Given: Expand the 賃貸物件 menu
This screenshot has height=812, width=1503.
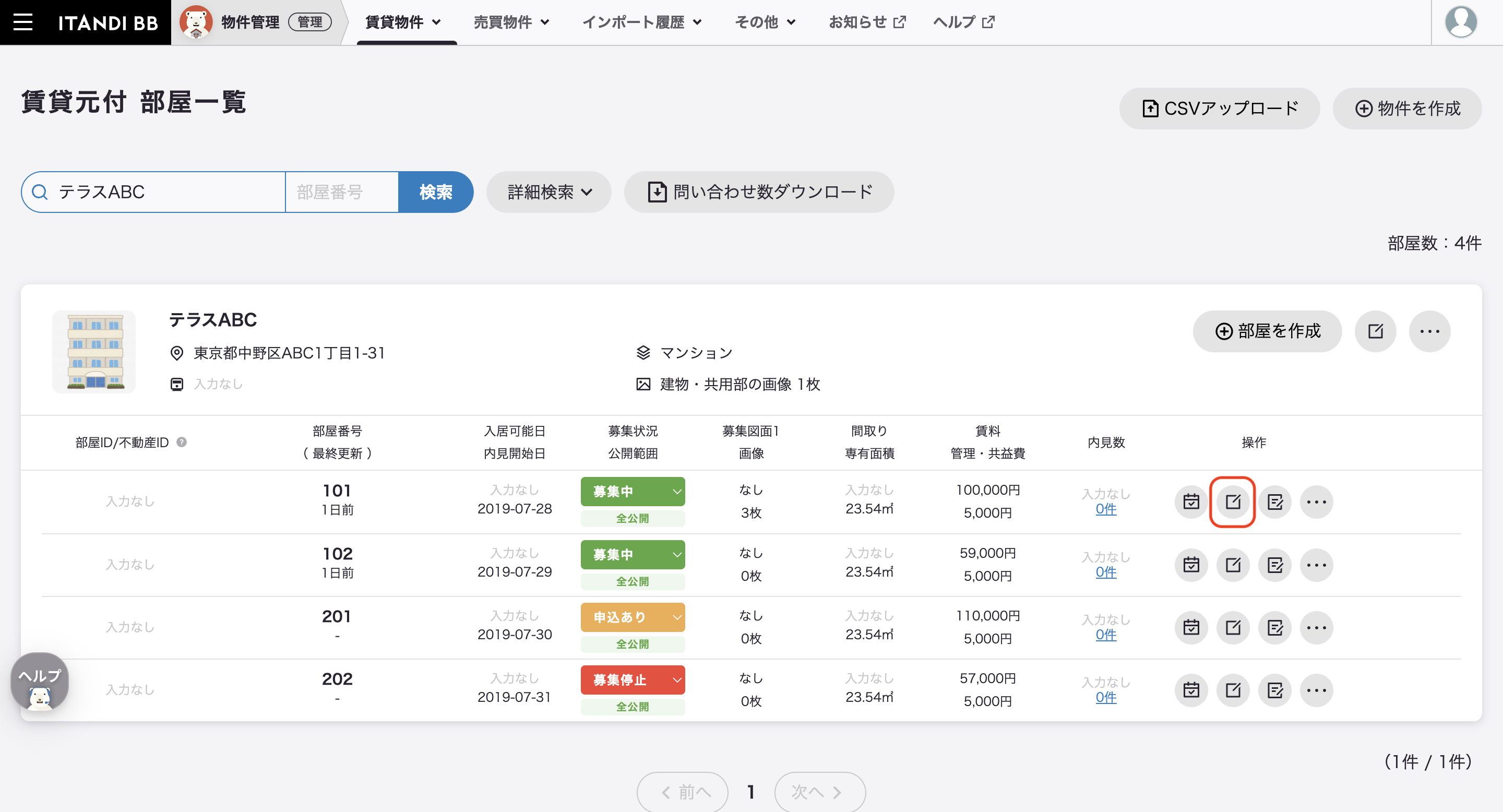Looking at the screenshot, I should pyautogui.click(x=402, y=22).
